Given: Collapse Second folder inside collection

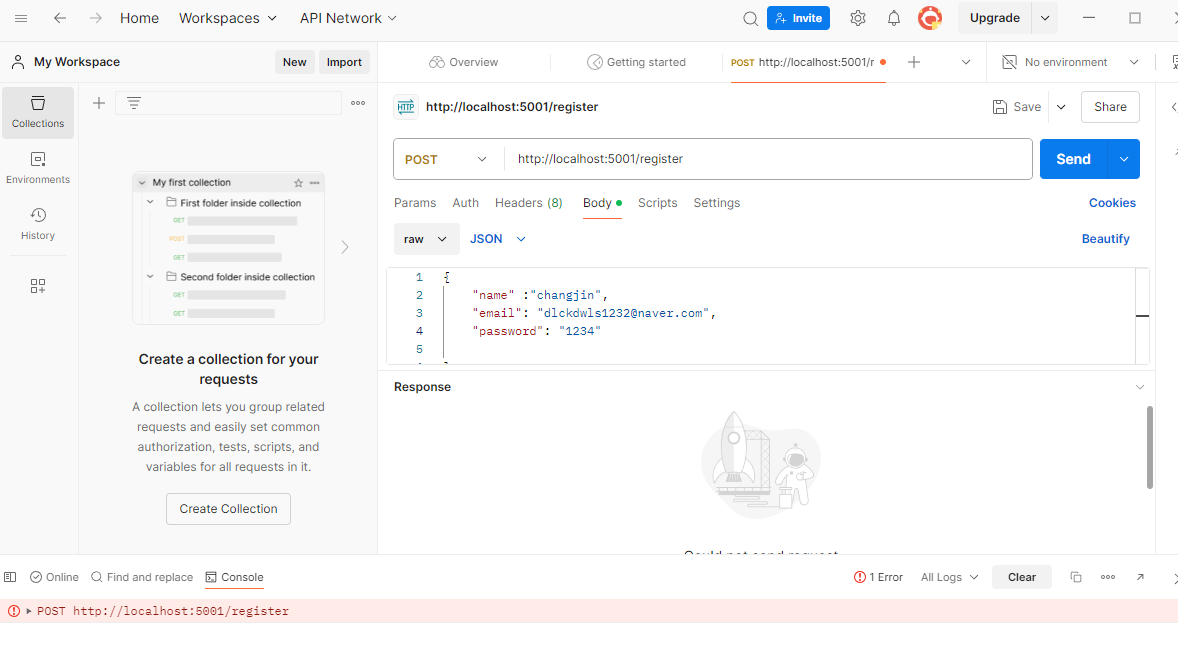Looking at the screenshot, I should click(150, 277).
